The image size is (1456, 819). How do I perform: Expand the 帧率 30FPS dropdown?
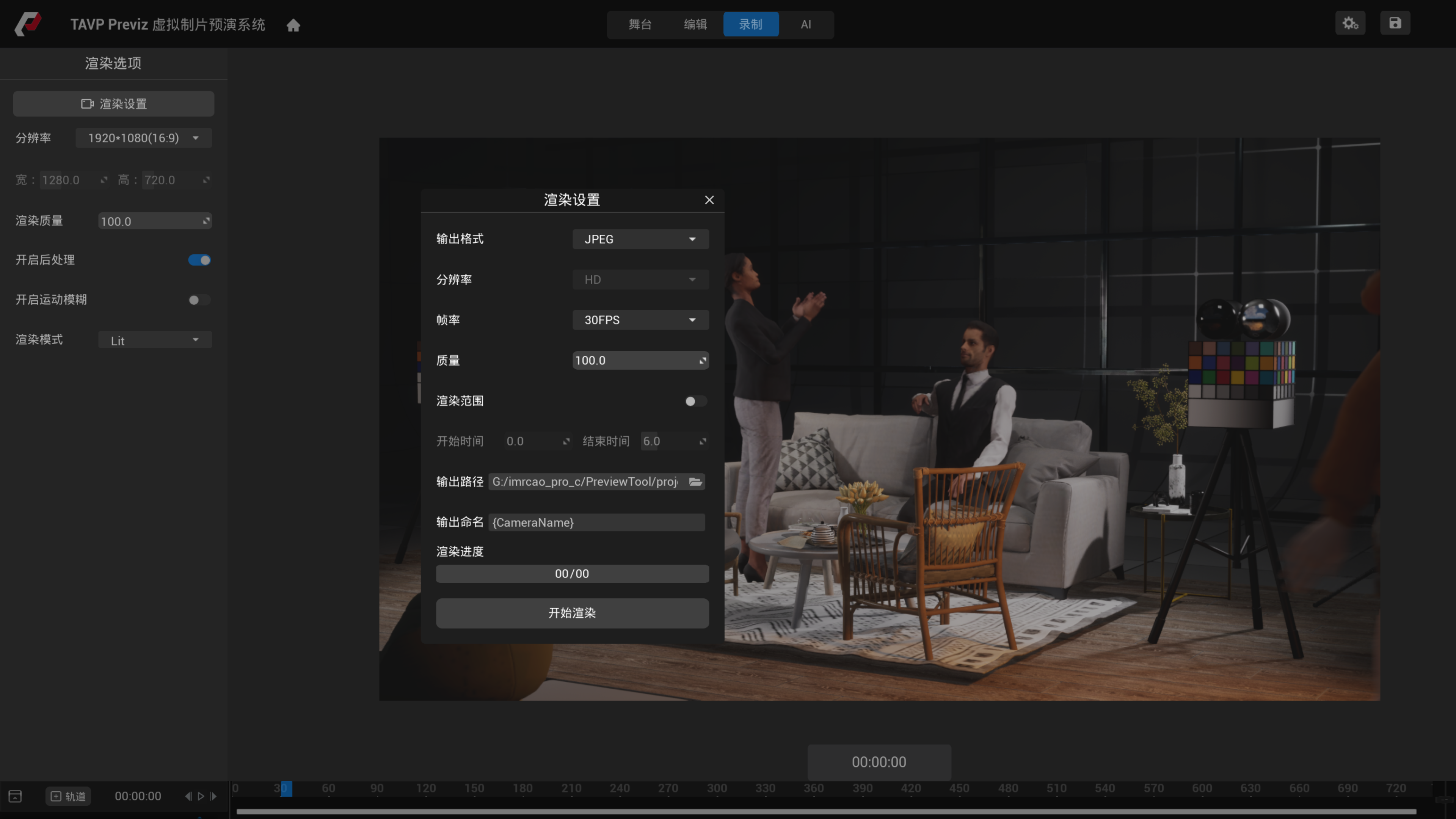point(640,320)
